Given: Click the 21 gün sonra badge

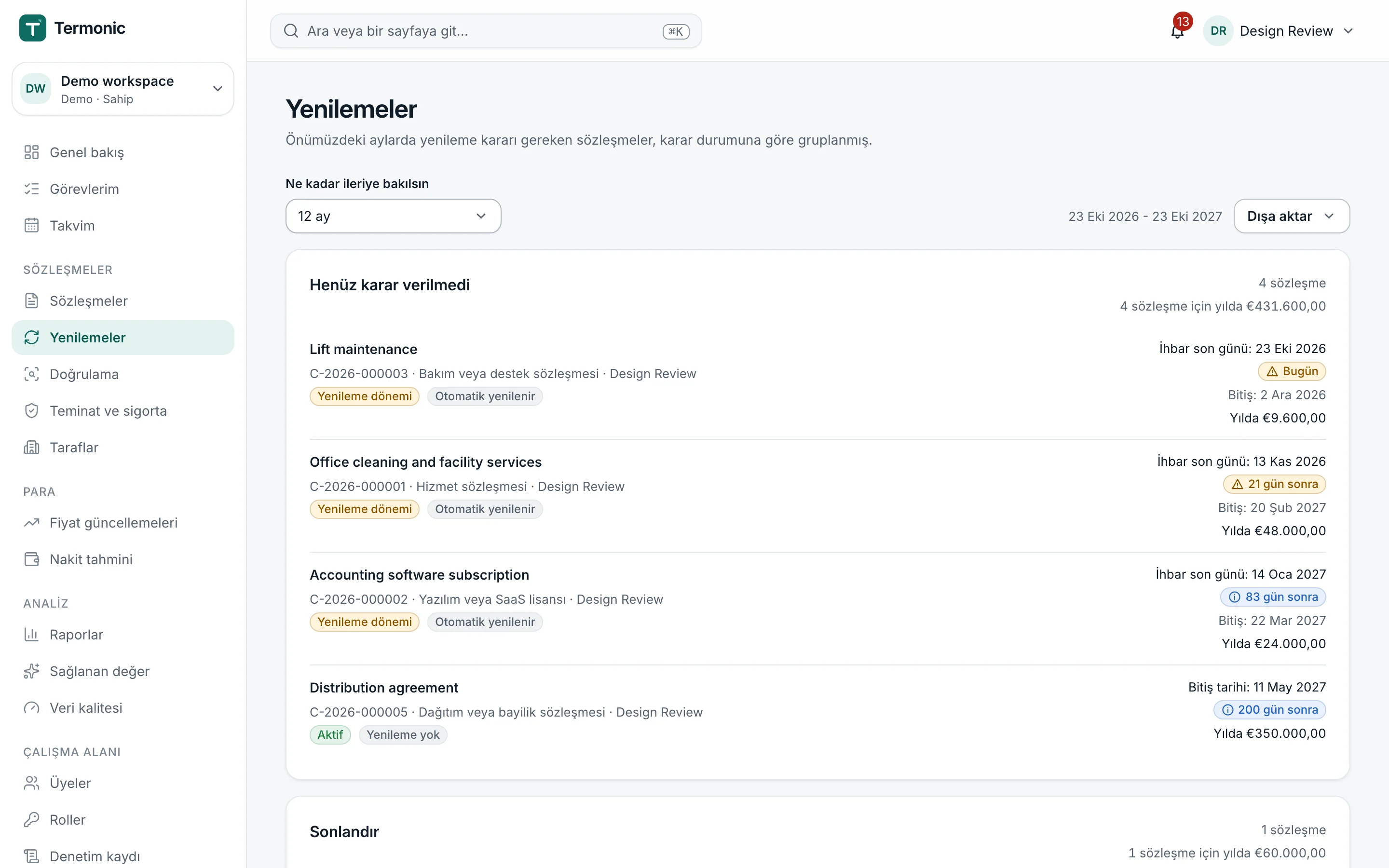Looking at the screenshot, I should pyautogui.click(x=1274, y=484).
